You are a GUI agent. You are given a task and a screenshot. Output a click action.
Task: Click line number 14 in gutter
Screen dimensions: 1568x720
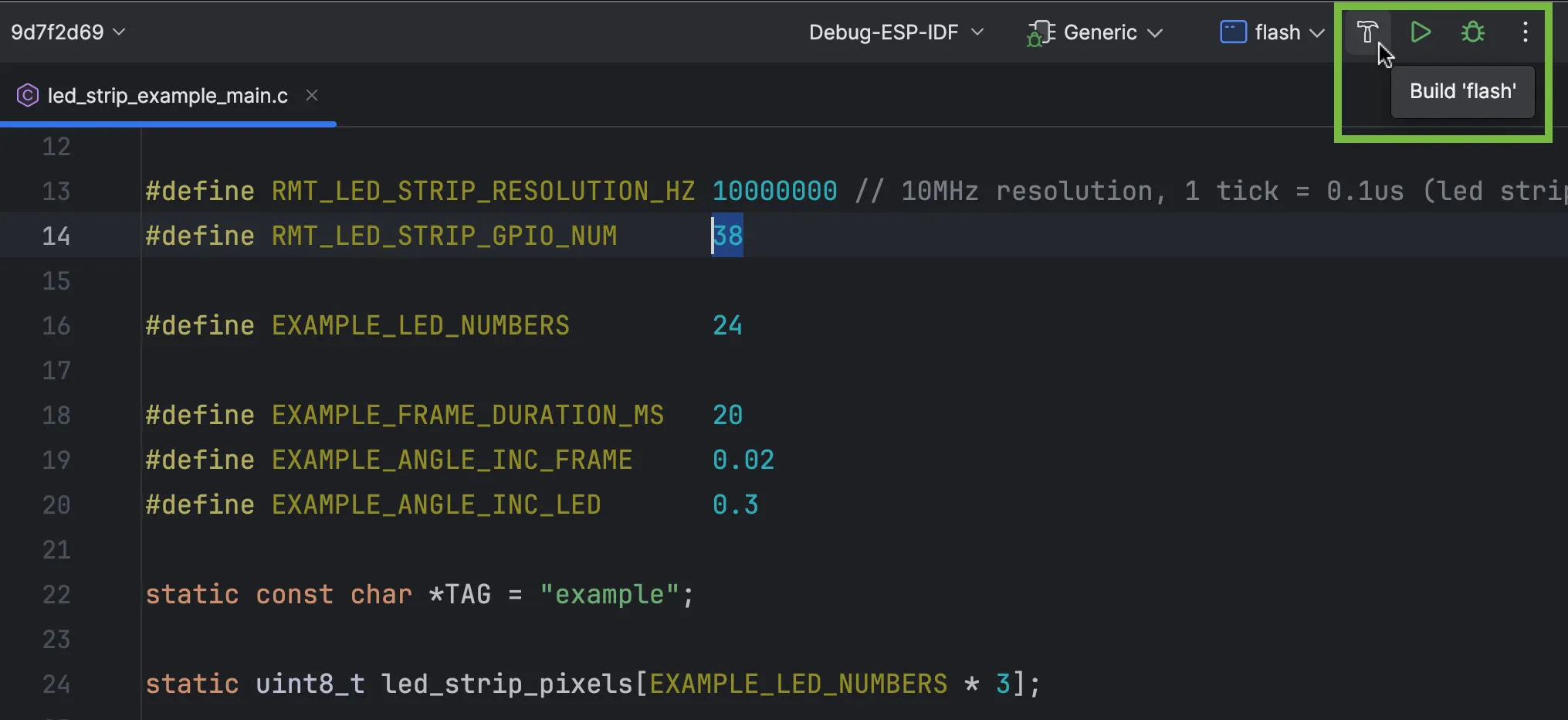coord(56,236)
